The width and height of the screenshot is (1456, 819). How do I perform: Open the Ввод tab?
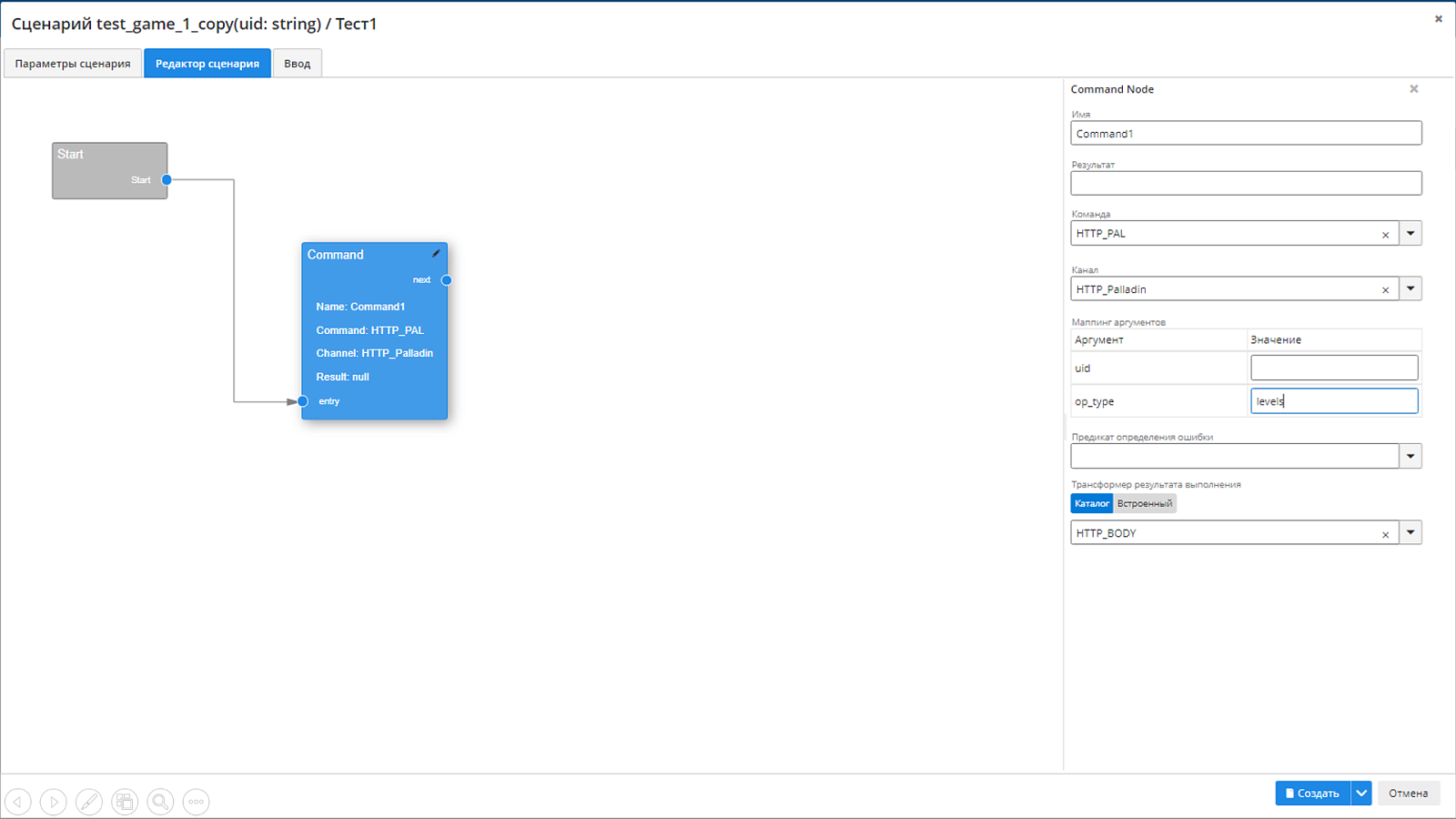[x=297, y=64]
